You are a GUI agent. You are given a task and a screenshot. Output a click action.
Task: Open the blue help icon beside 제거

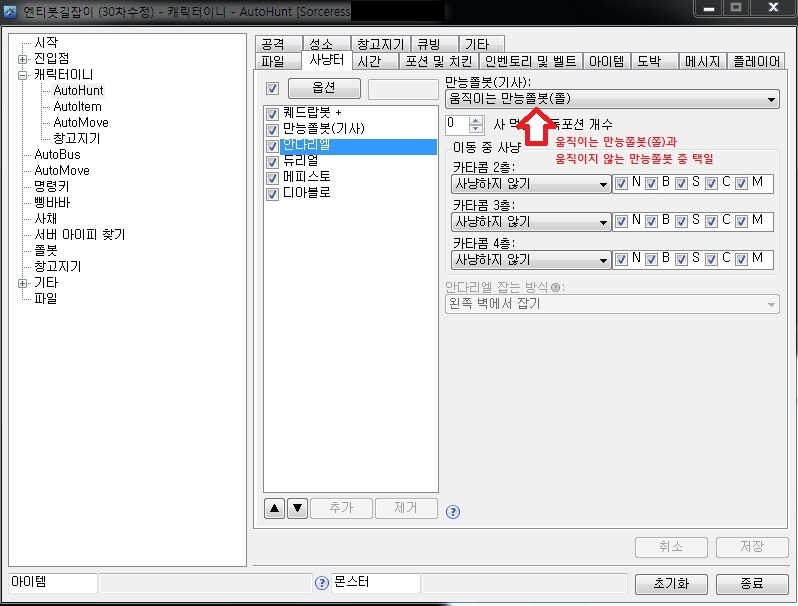click(452, 512)
